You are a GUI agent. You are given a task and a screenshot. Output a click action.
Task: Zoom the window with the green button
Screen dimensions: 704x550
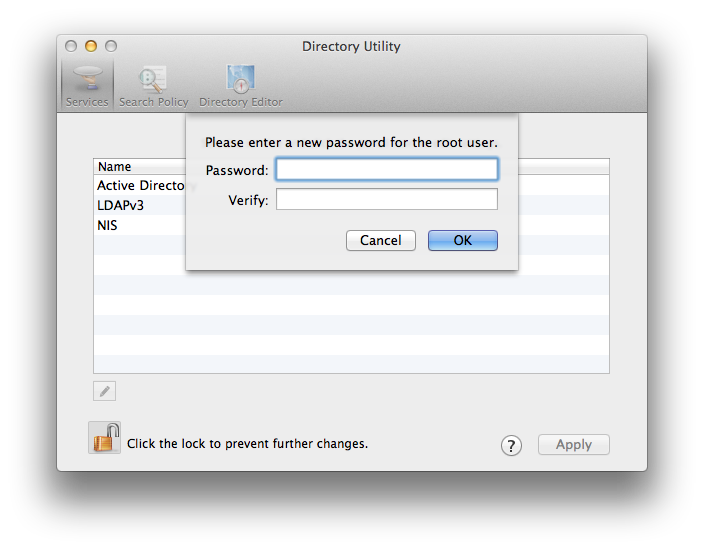[x=111, y=46]
